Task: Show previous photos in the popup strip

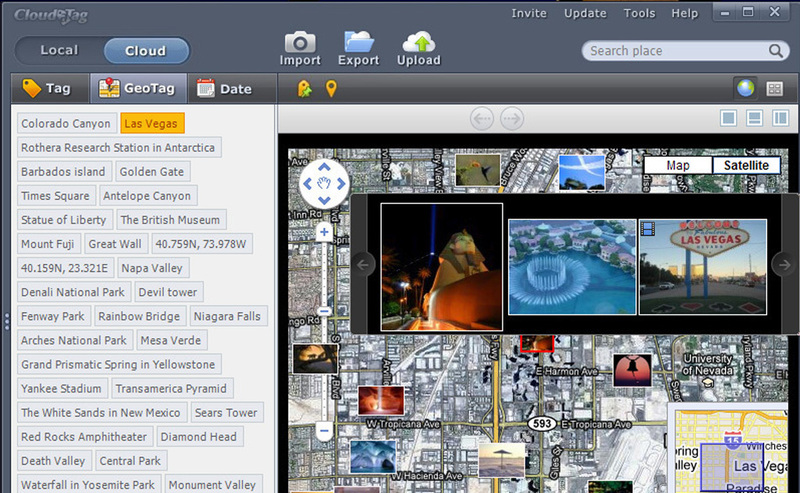Action: [363, 265]
